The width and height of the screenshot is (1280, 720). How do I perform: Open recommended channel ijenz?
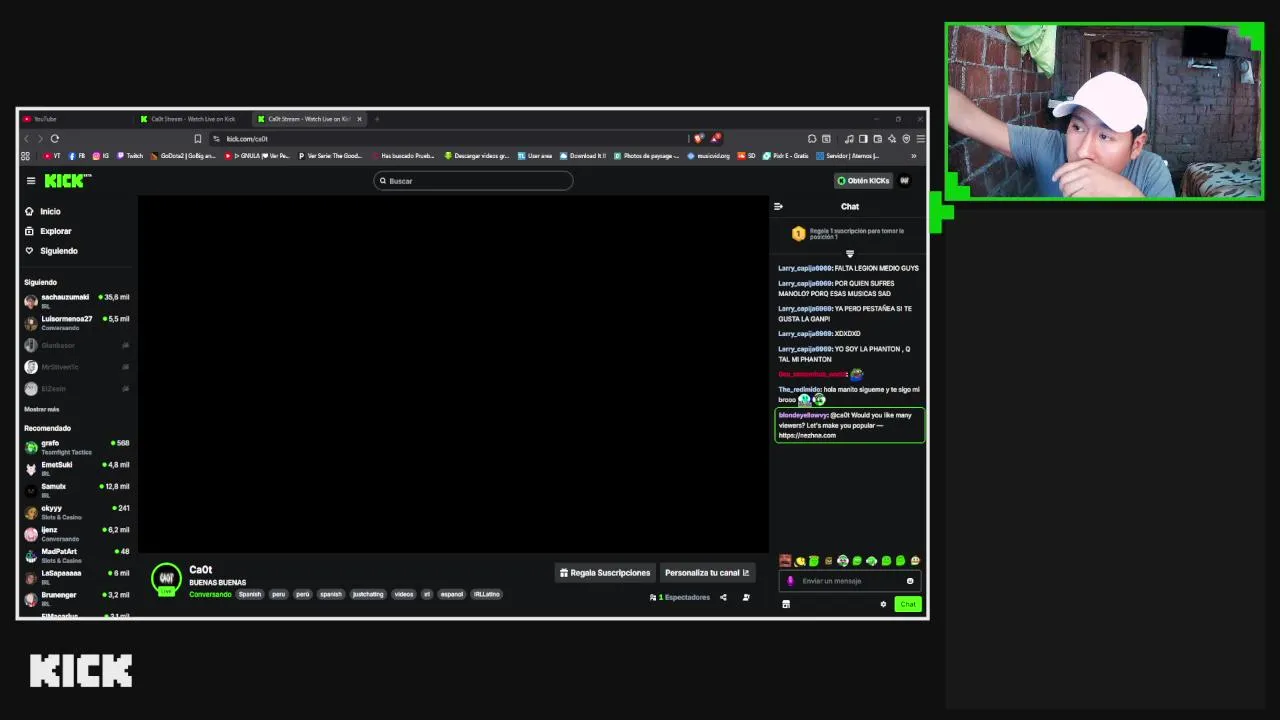(76, 533)
